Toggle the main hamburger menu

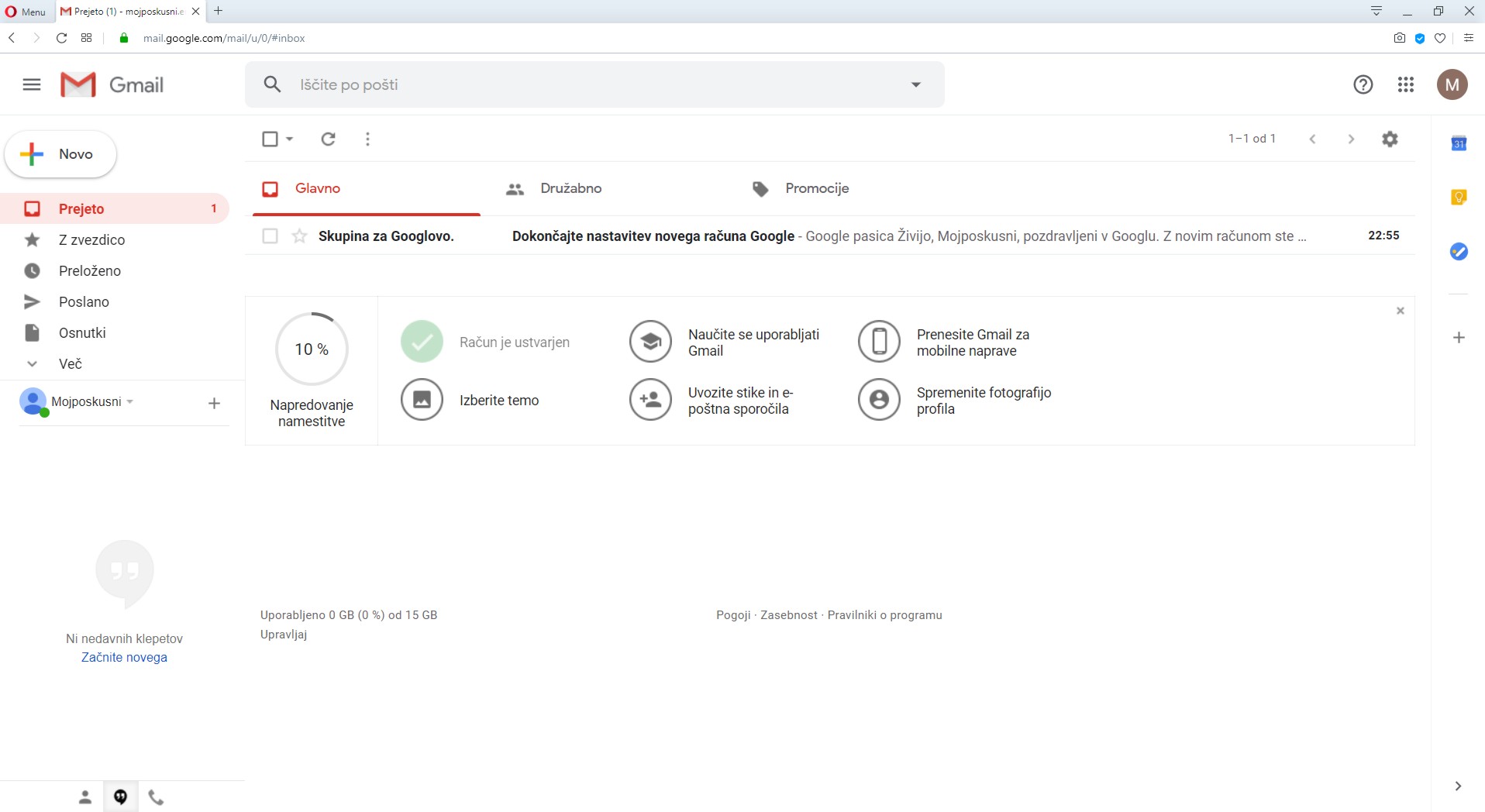[32, 84]
